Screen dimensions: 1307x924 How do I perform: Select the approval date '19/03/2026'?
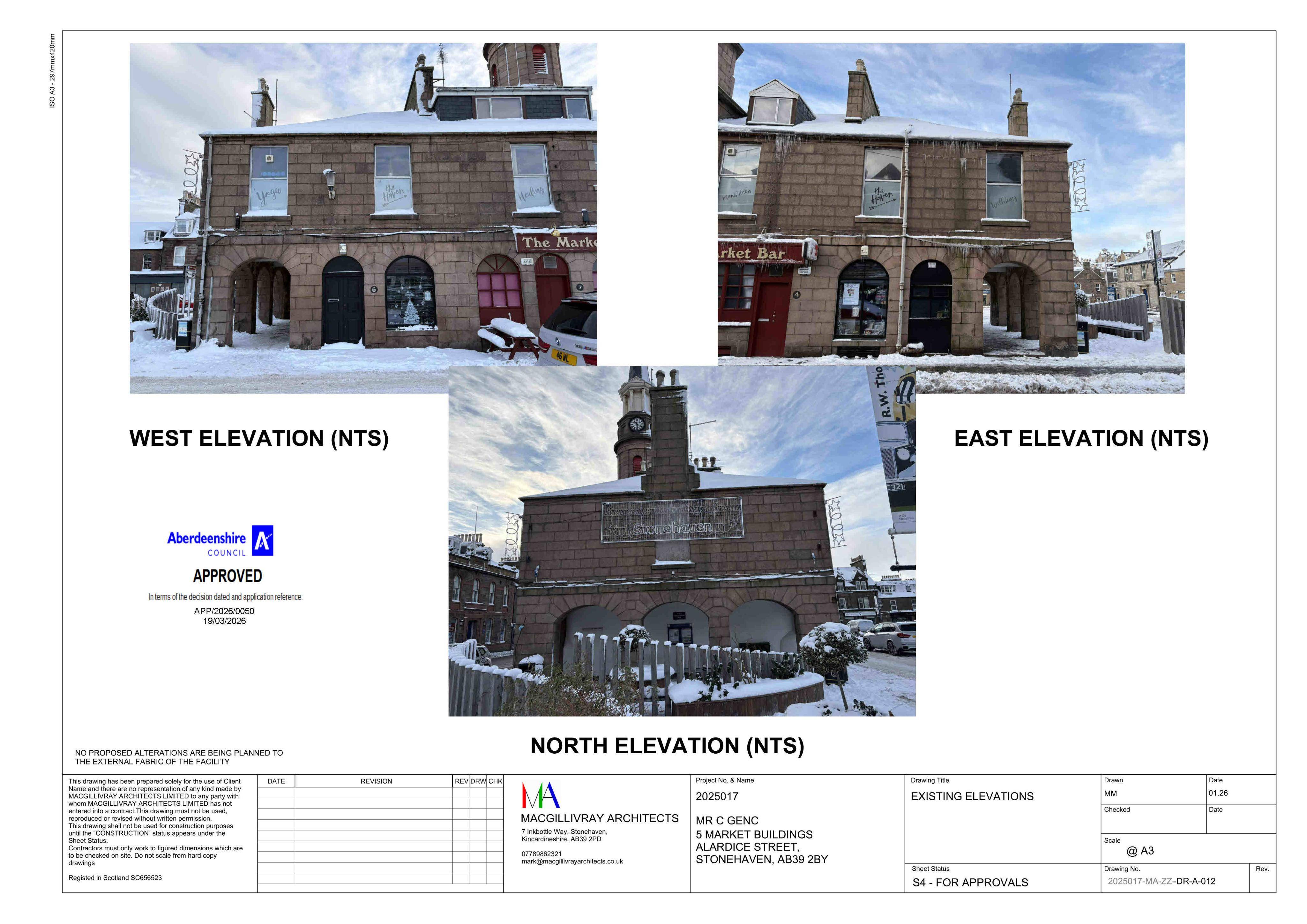click(224, 621)
